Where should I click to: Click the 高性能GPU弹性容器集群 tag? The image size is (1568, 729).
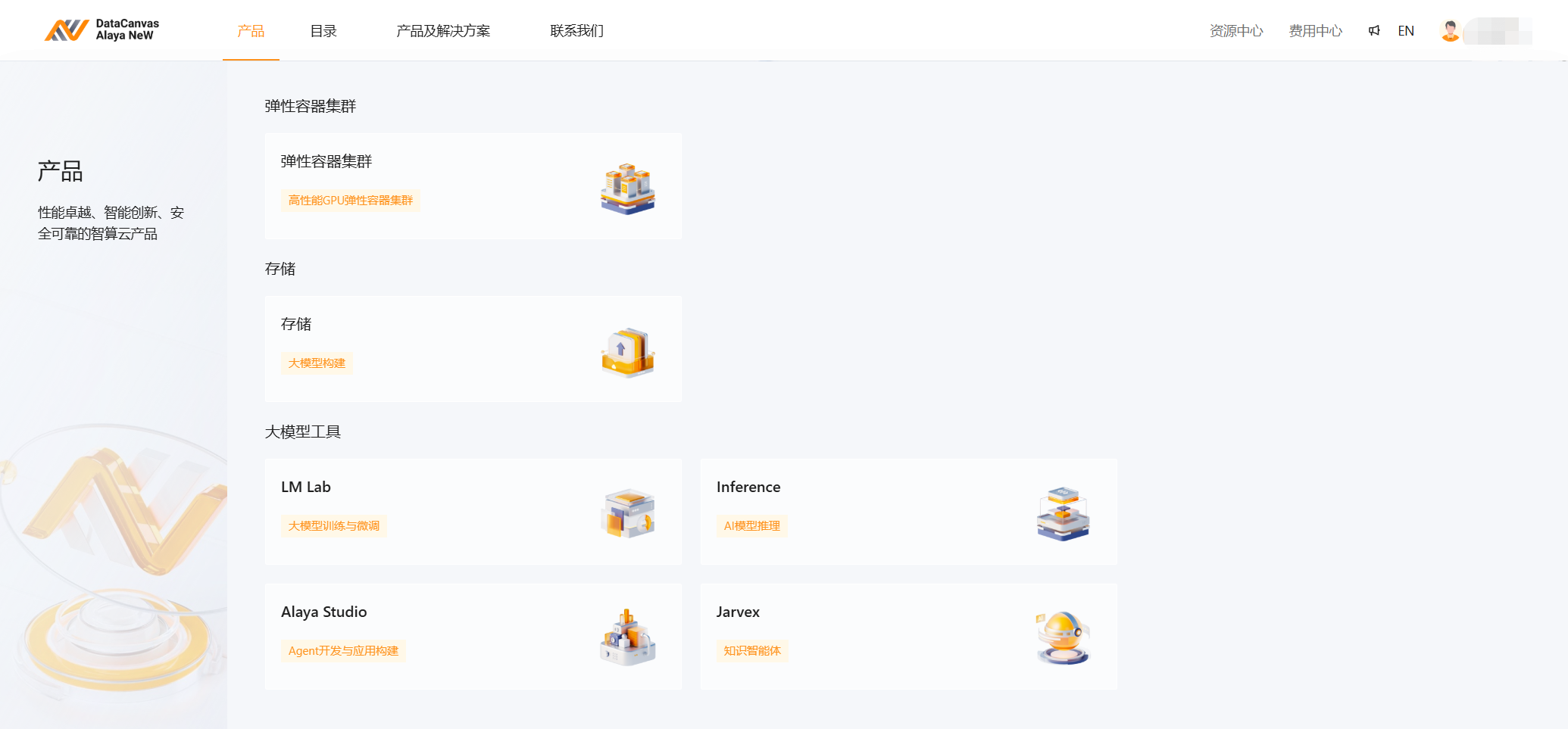(350, 201)
